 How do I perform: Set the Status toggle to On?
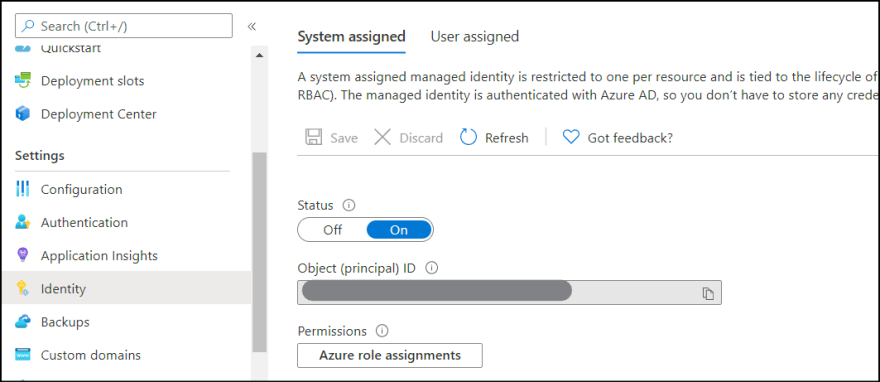(399, 230)
